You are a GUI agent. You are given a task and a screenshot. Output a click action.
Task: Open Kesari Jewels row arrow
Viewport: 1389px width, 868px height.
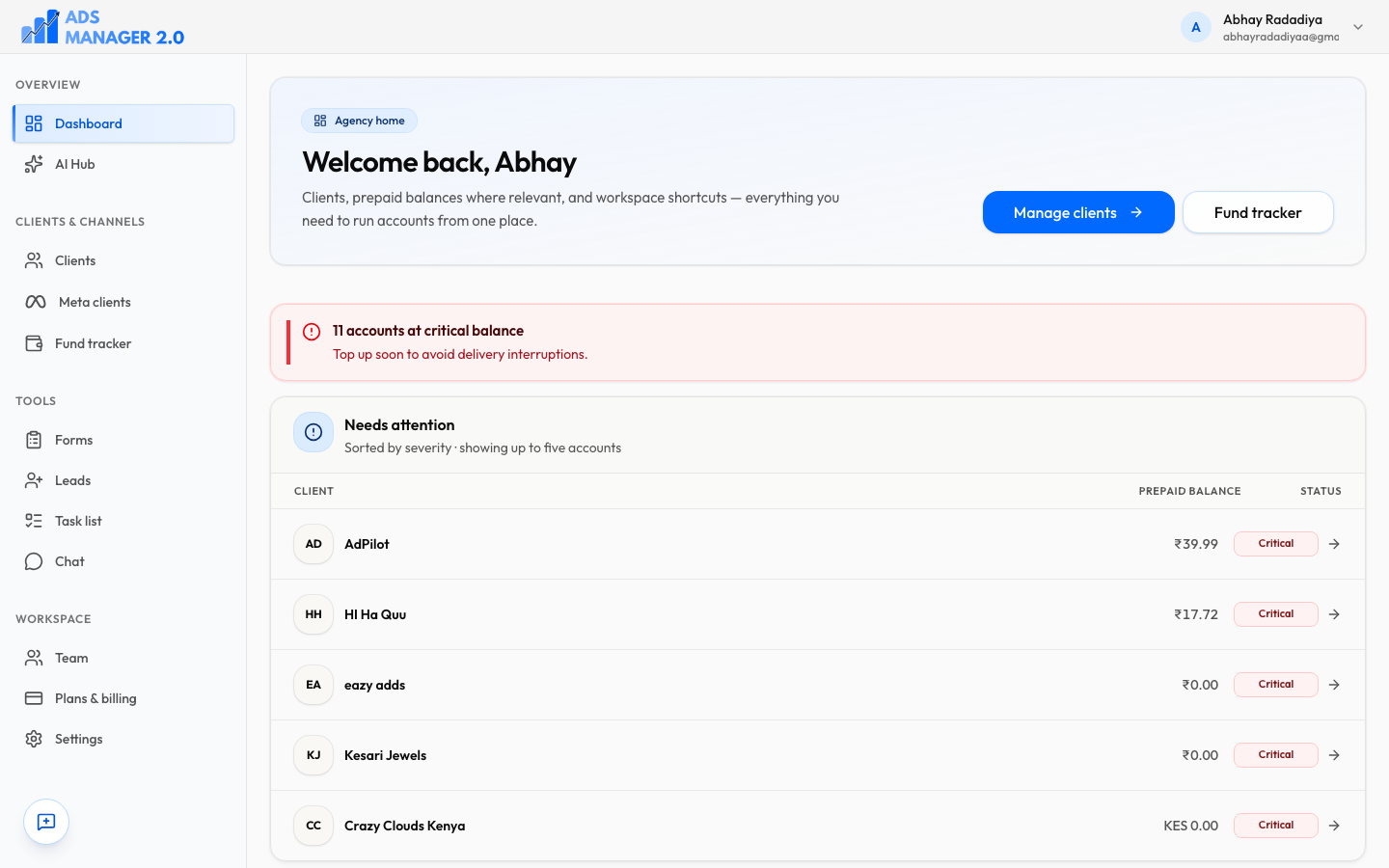click(1334, 755)
